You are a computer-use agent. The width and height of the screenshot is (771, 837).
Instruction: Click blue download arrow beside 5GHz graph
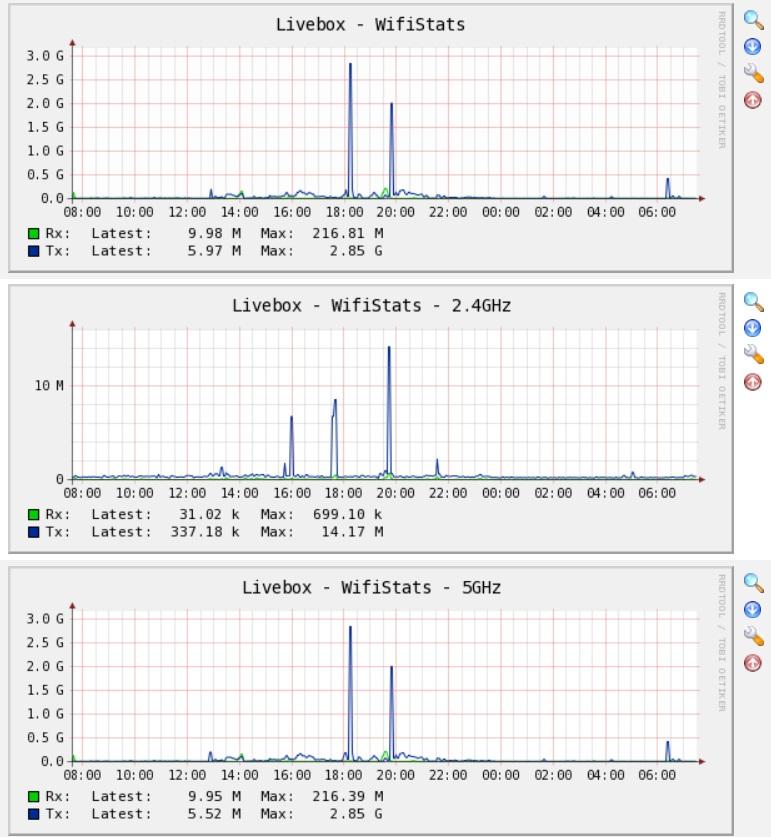(x=752, y=610)
